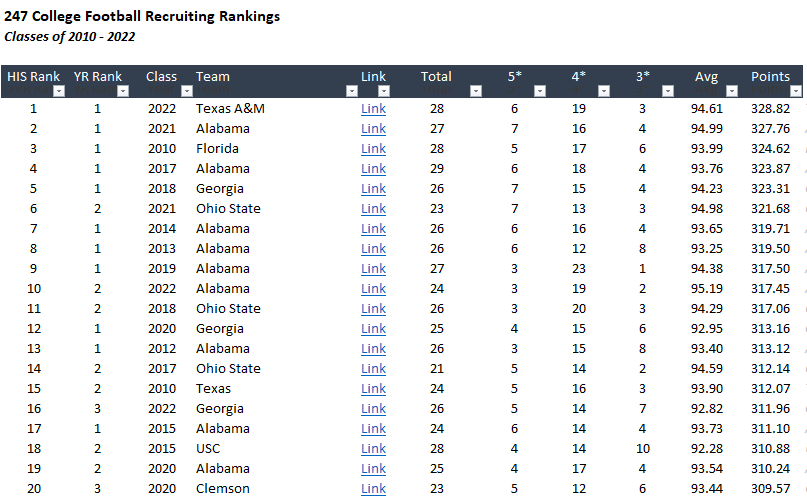This screenshot has height=500, width=807.
Task: Select the Points column header cell
Action: tap(770, 77)
